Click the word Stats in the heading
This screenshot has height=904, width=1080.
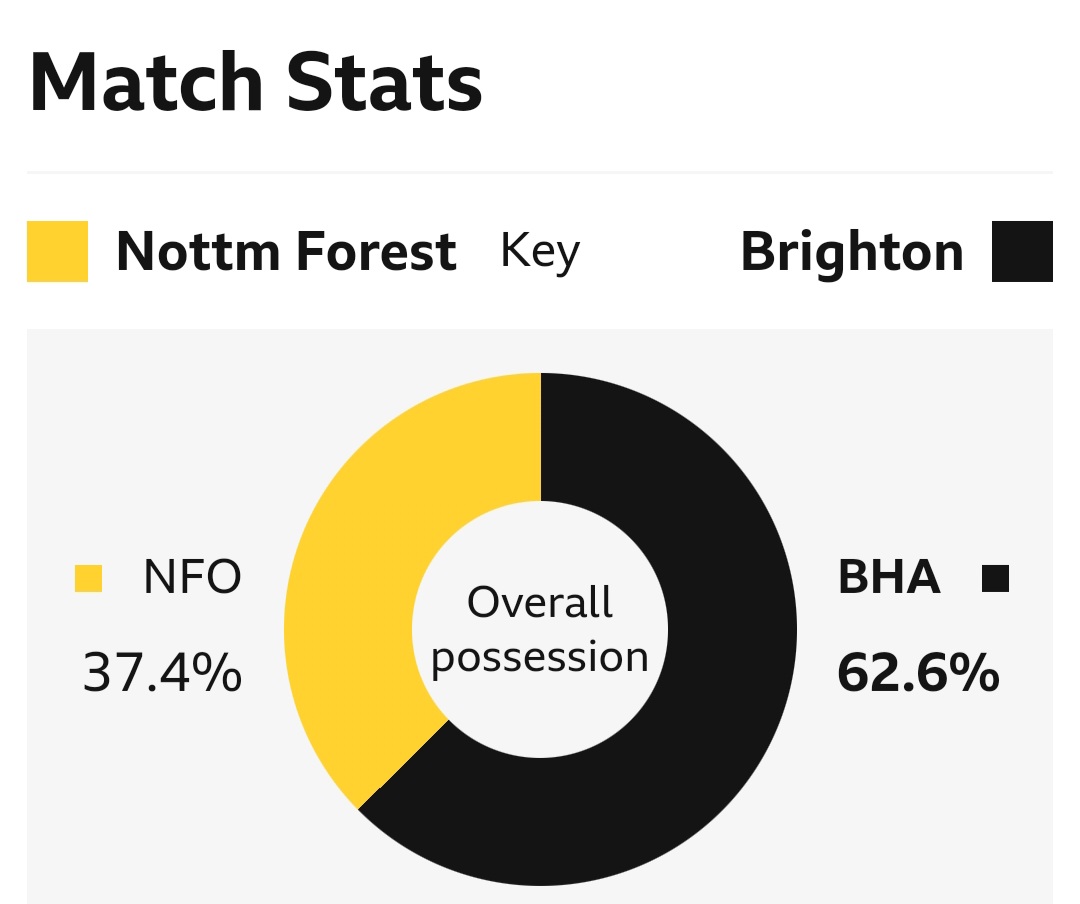[384, 82]
